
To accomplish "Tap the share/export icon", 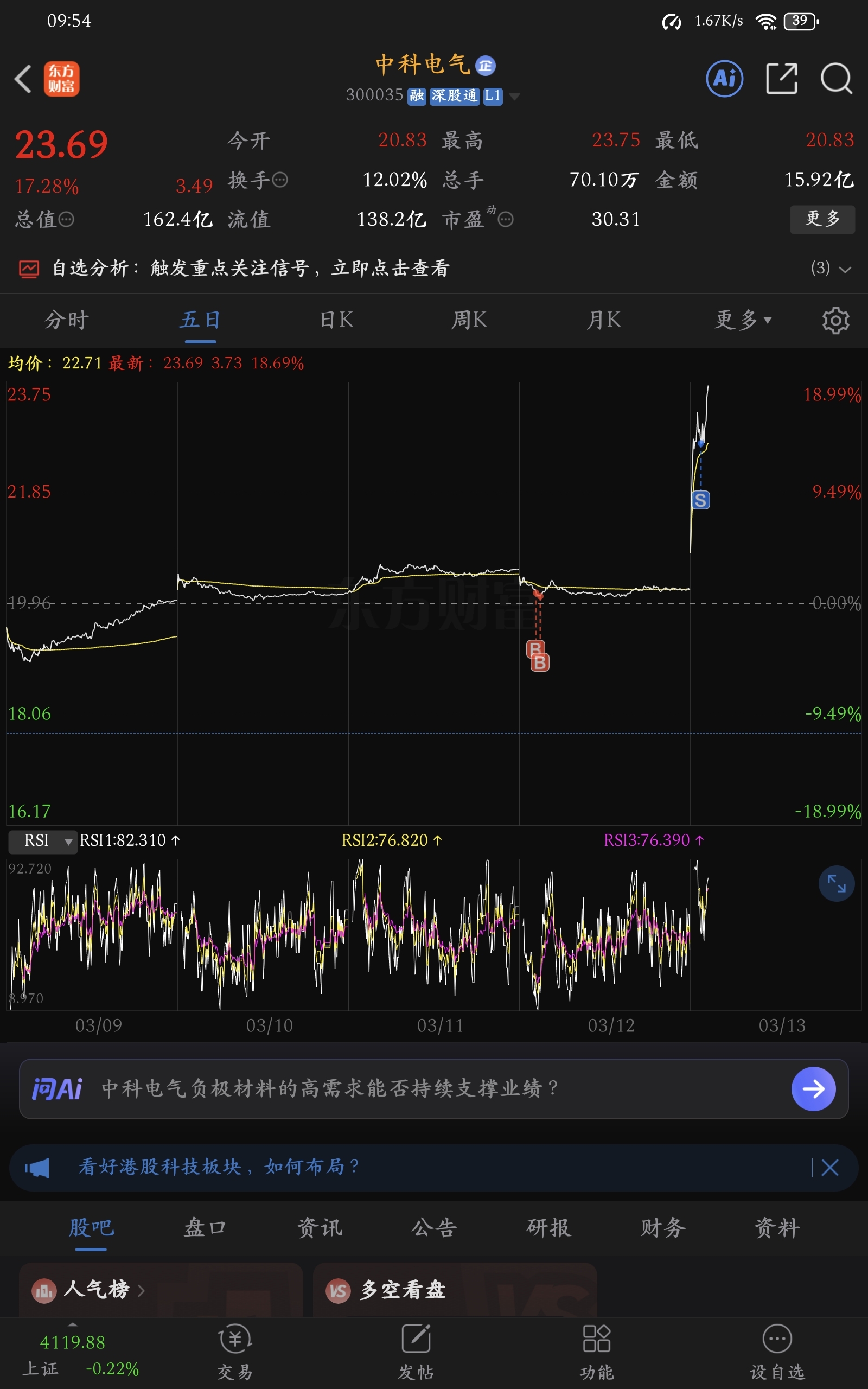I will tap(782, 79).
